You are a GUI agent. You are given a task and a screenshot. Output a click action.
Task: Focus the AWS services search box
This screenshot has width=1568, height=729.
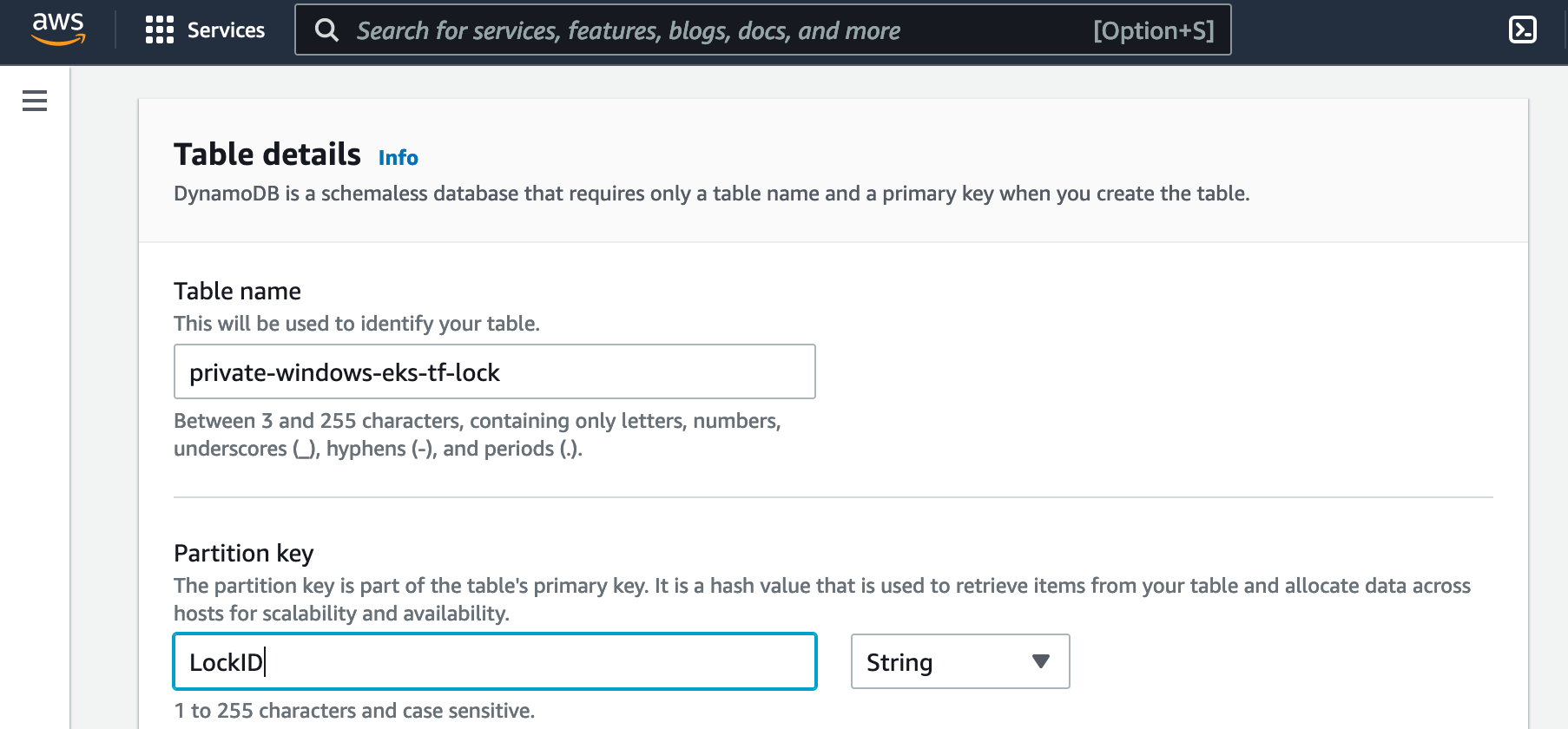[695, 30]
